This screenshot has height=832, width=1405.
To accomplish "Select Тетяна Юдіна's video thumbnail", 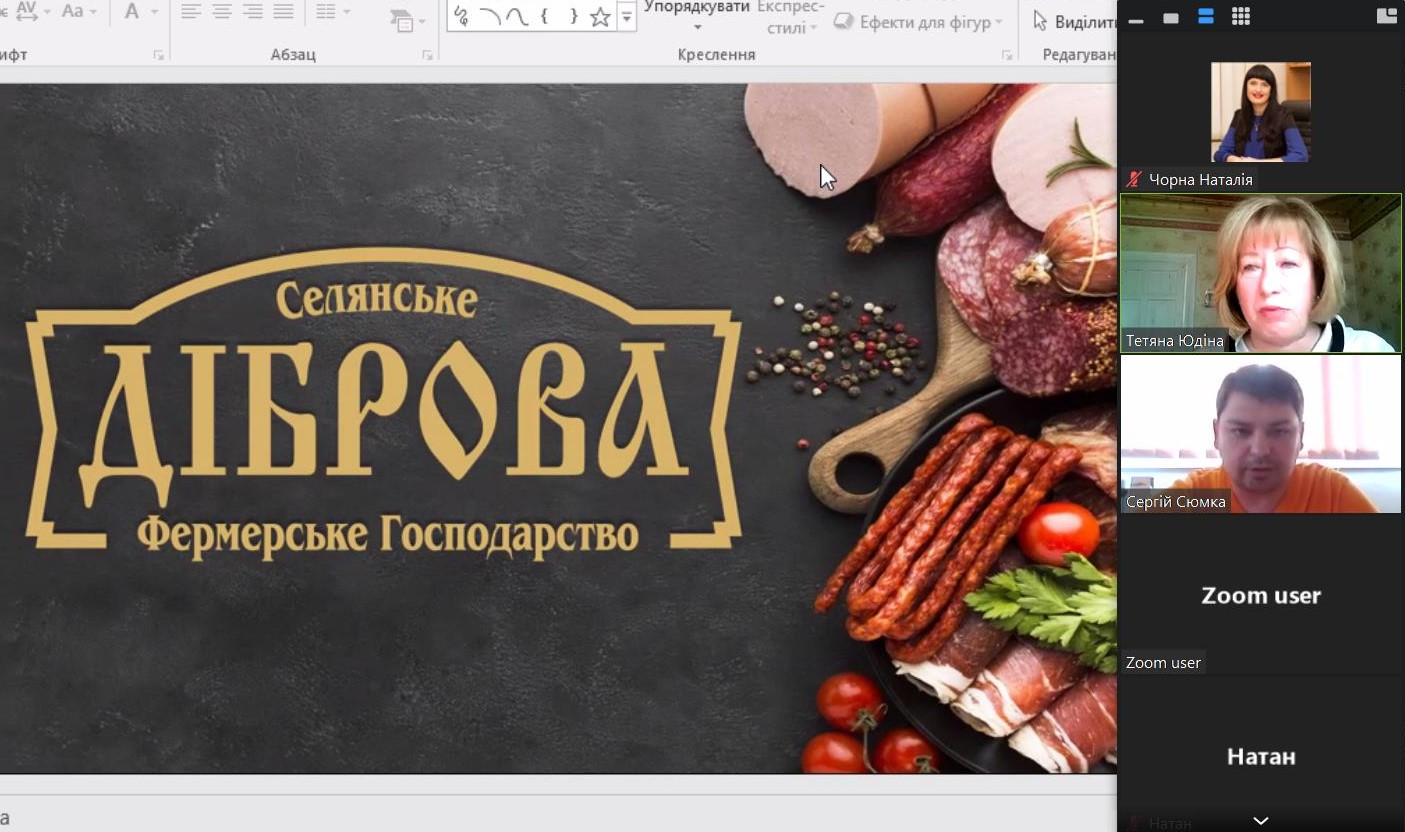I will [x=1260, y=273].
